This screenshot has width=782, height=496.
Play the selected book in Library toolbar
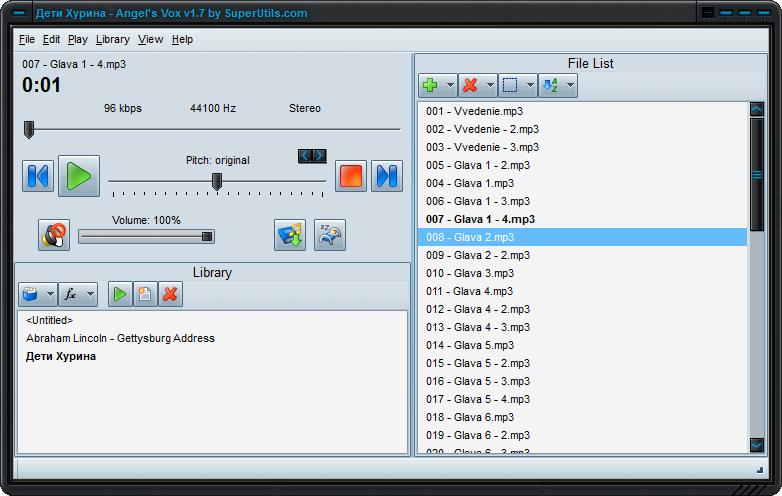120,294
